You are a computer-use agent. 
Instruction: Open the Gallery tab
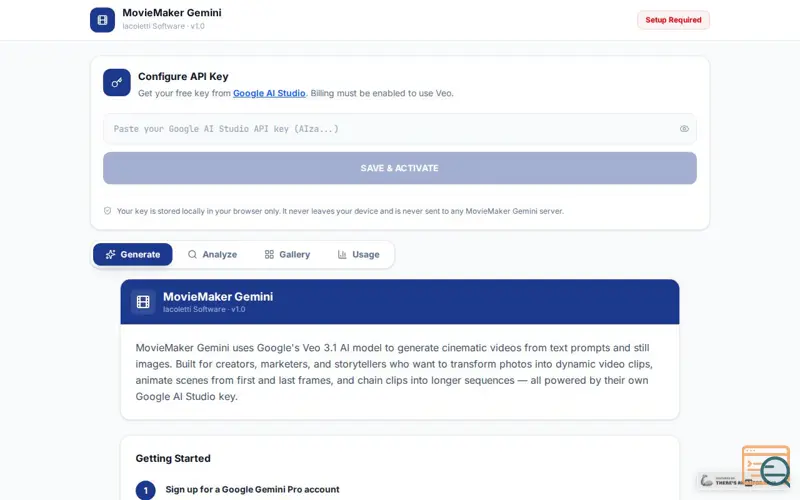coord(287,254)
